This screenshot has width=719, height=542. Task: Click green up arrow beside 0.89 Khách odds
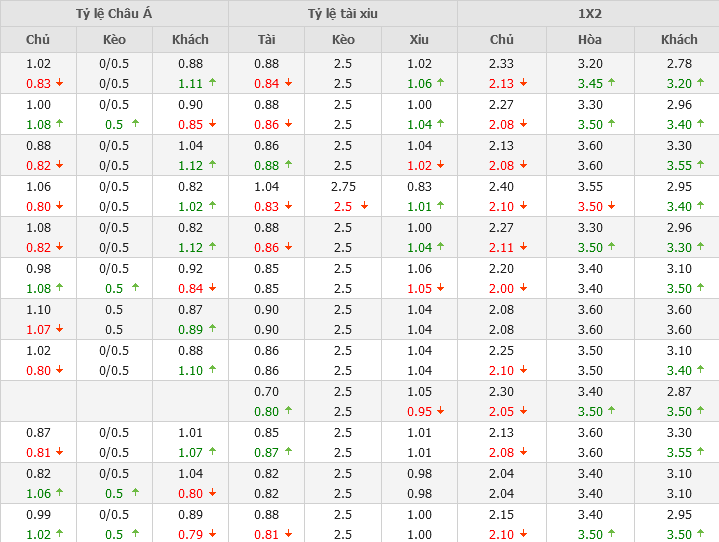pos(212,329)
